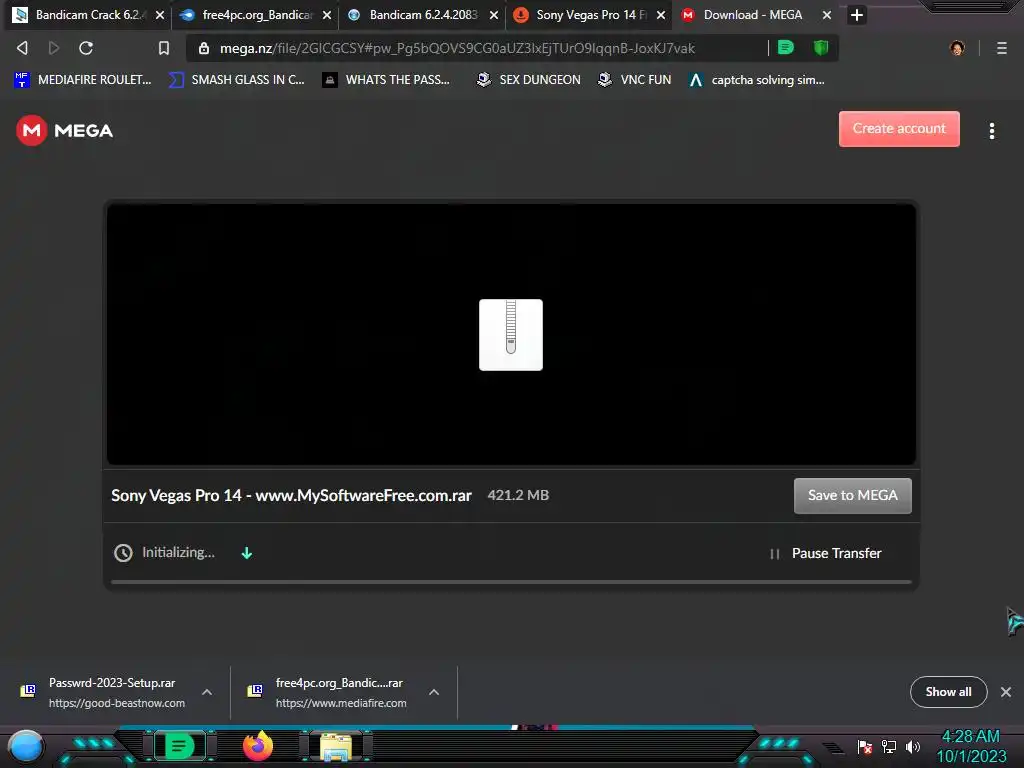The height and width of the screenshot is (768, 1024).
Task: Click the Create account button
Action: [899, 129]
